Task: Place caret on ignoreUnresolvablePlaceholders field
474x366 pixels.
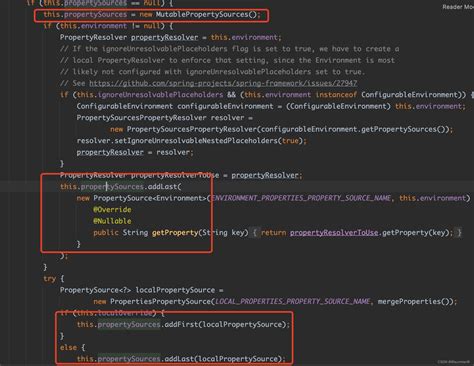Action: coord(160,95)
